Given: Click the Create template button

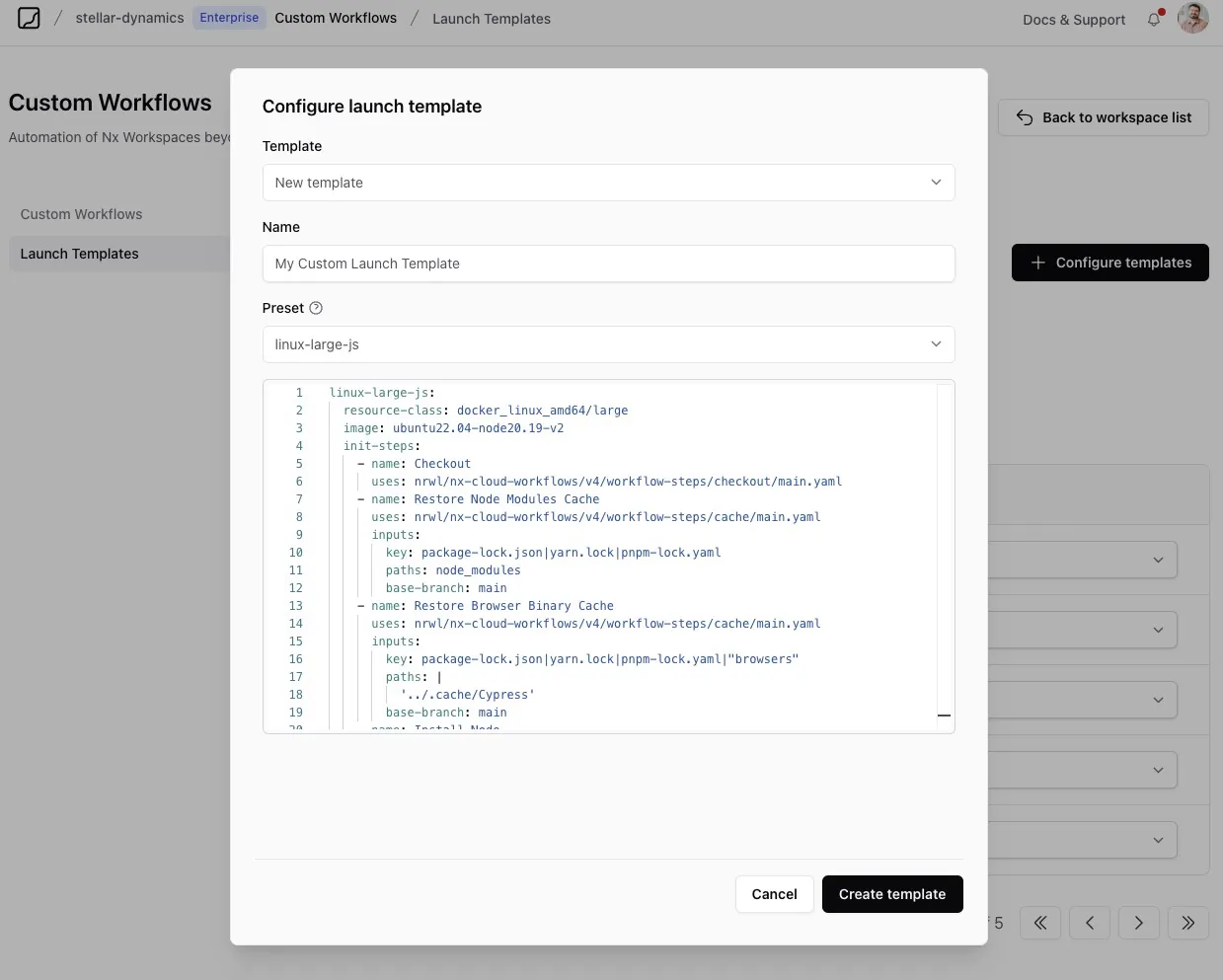Looking at the screenshot, I should click(891, 893).
